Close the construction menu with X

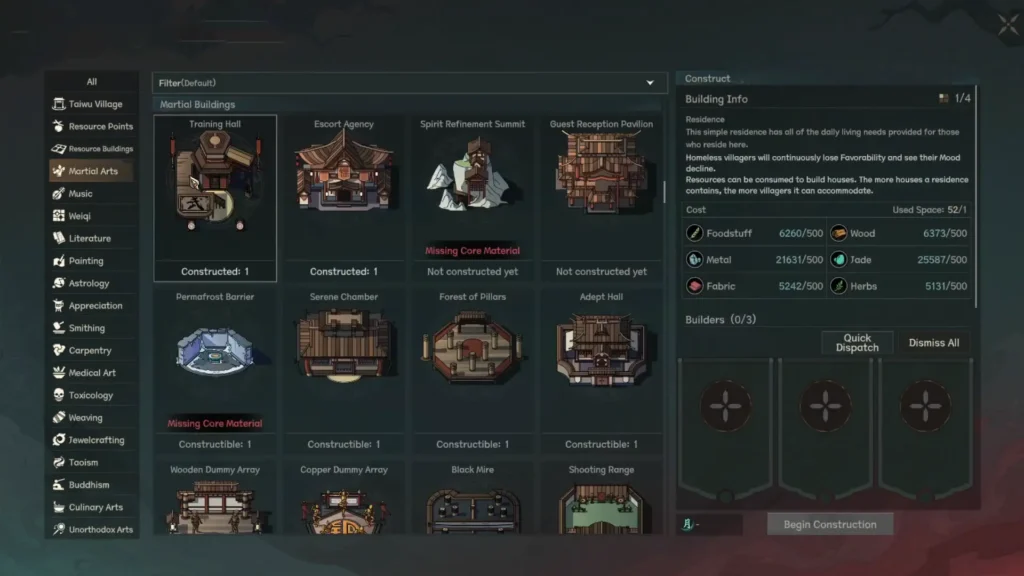pyautogui.click(x=1008, y=25)
